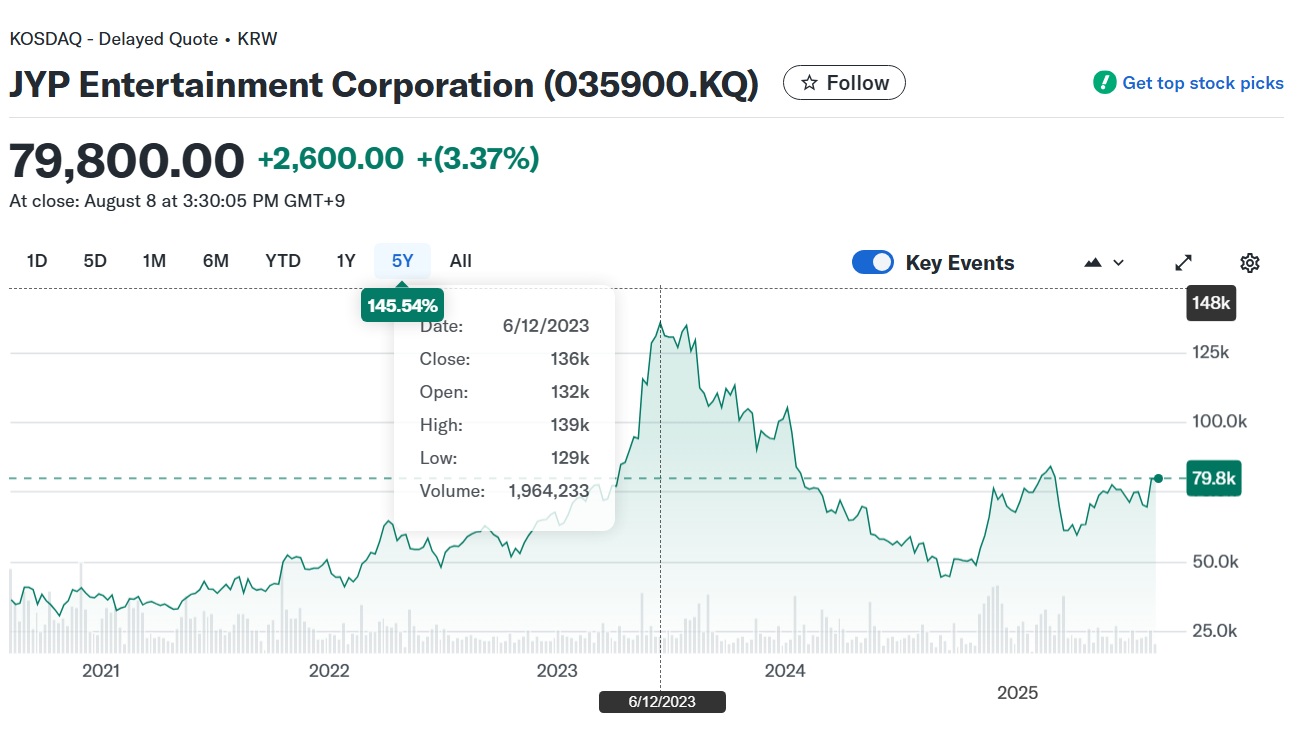Click the +(3.37%) percent change
1316x729 pixels.
coord(478,158)
